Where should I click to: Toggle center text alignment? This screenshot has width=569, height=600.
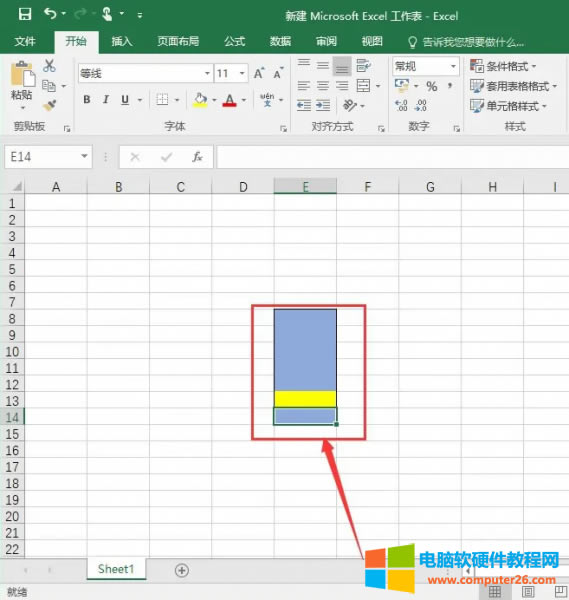323,86
